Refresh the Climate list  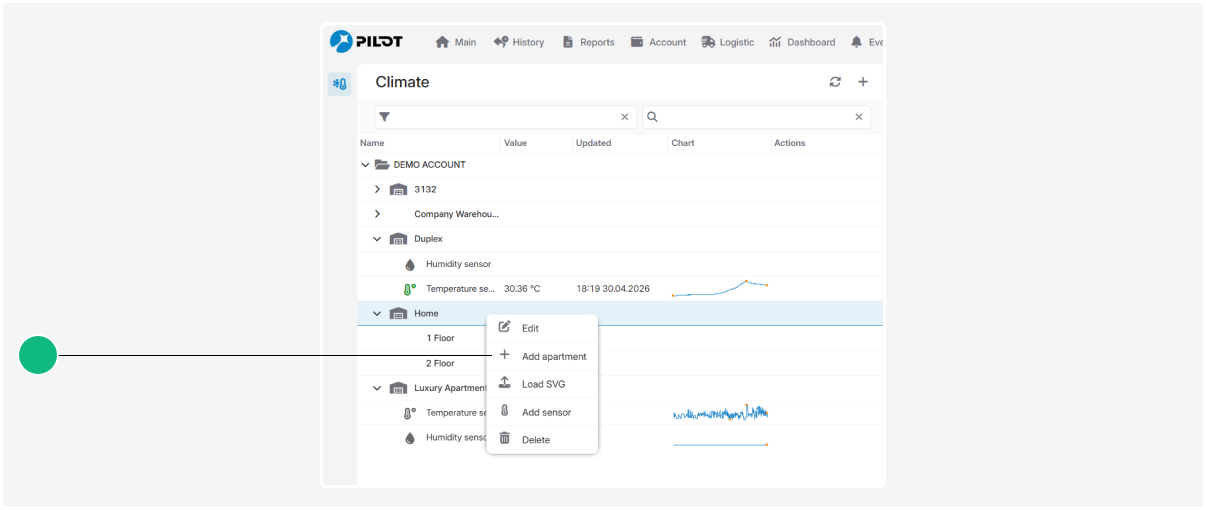[x=835, y=82]
